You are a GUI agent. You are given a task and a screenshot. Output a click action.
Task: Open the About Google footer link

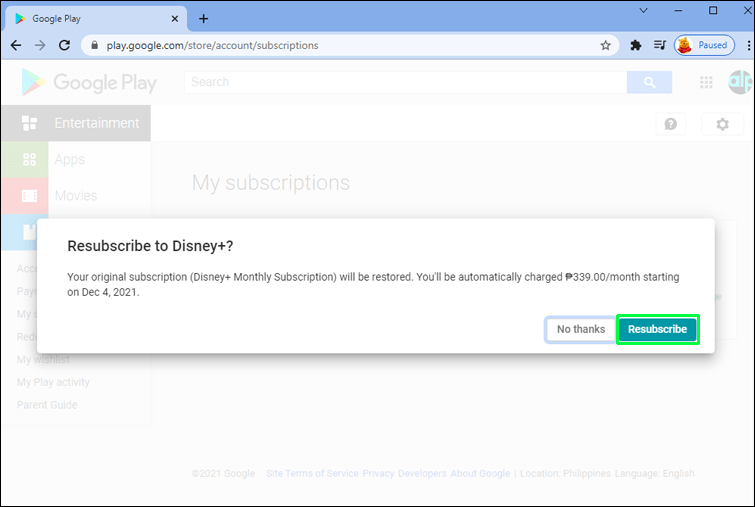point(480,474)
